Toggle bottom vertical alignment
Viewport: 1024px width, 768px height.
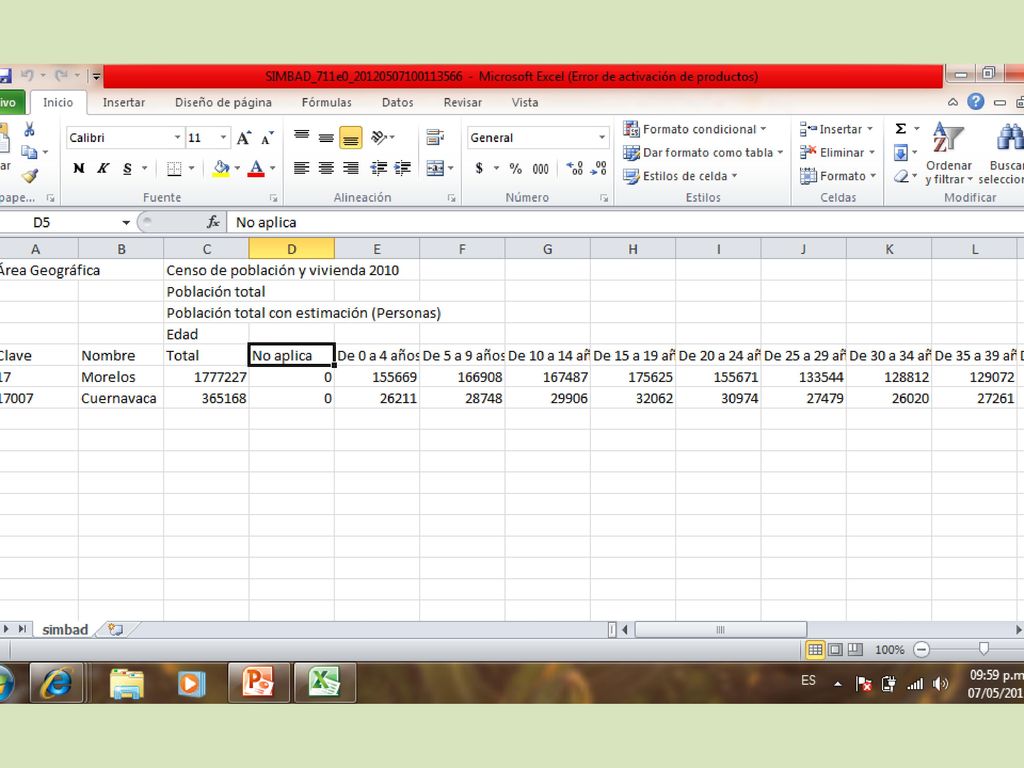click(x=351, y=138)
